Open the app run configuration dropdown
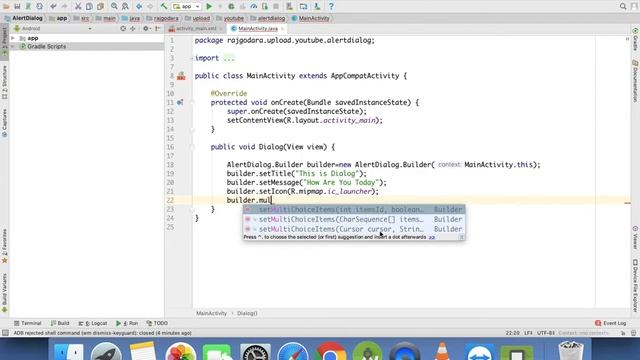This screenshot has height=360, width=640. 187,7
